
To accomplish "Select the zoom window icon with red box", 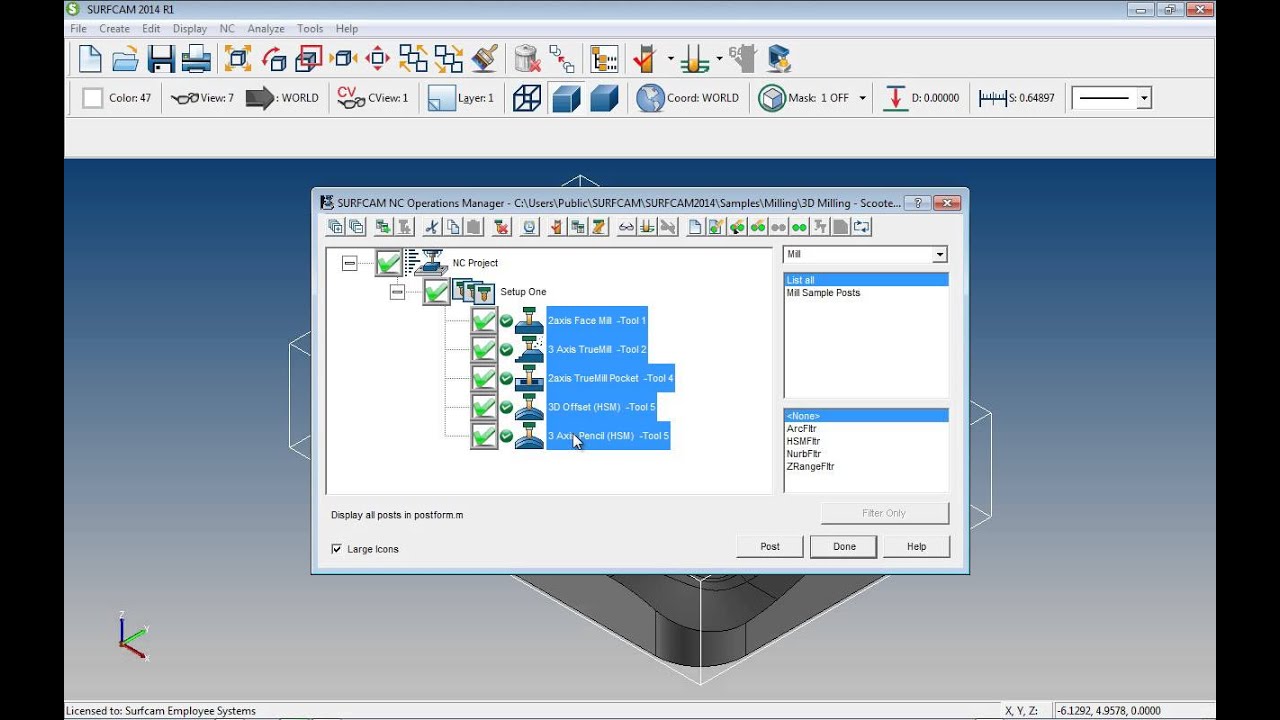I will [309, 59].
